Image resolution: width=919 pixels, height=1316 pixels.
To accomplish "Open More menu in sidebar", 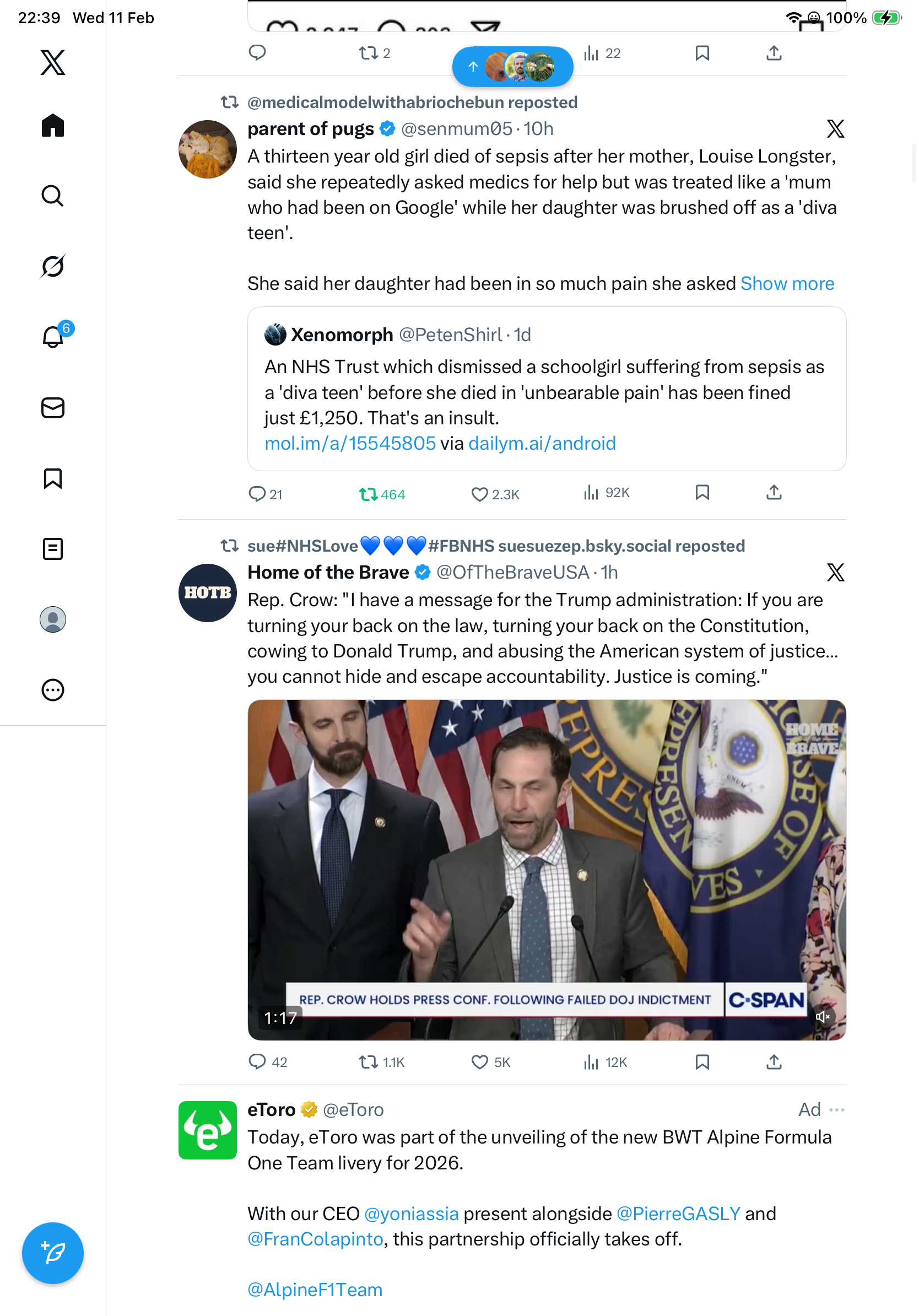I will pyautogui.click(x=53, y=690).
